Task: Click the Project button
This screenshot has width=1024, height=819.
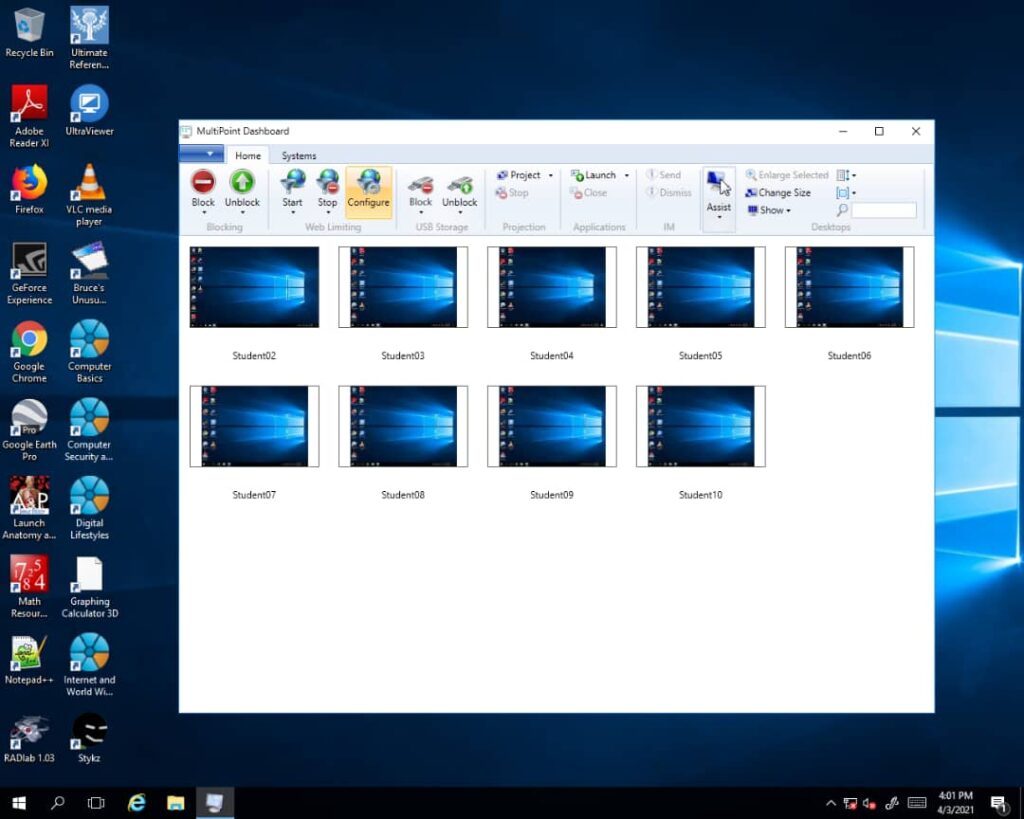Action: tap(519, 175)
